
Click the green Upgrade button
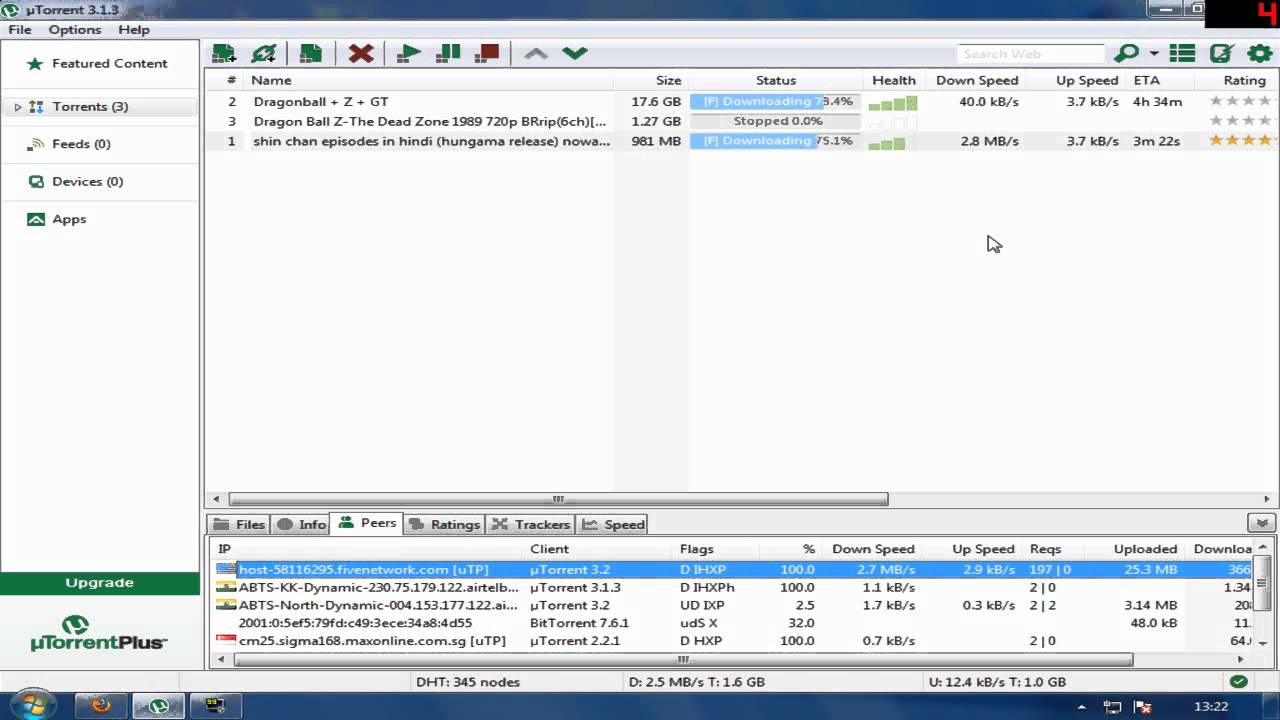click(x=100, y=583)
